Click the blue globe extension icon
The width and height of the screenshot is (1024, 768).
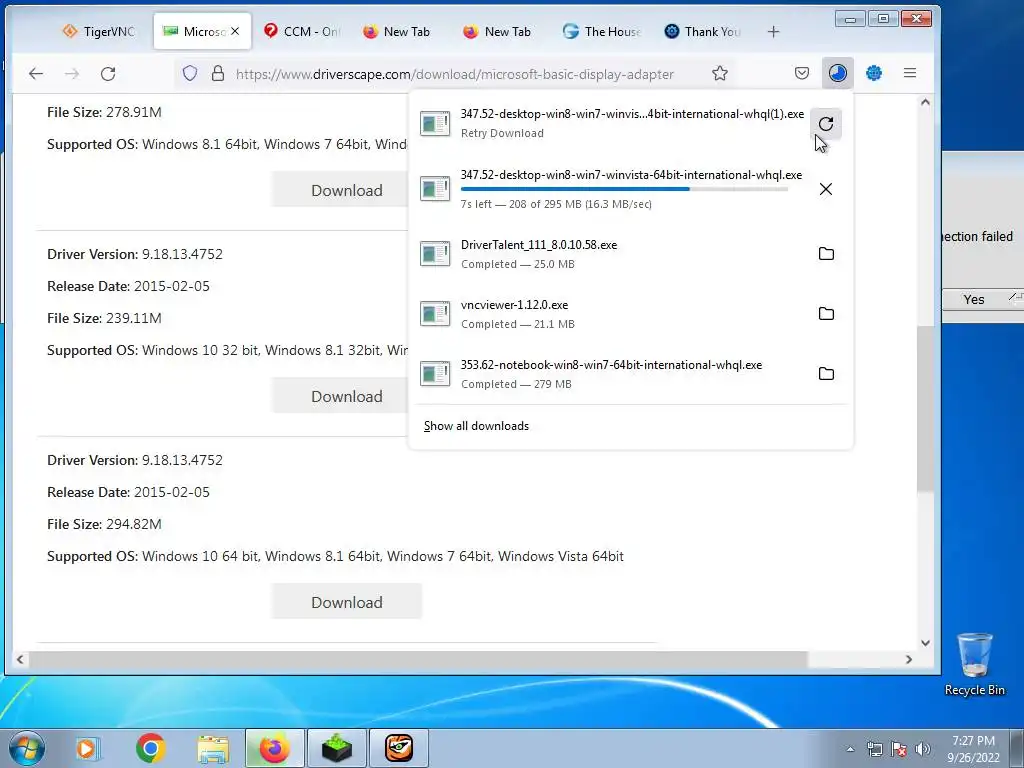(874, 73)
